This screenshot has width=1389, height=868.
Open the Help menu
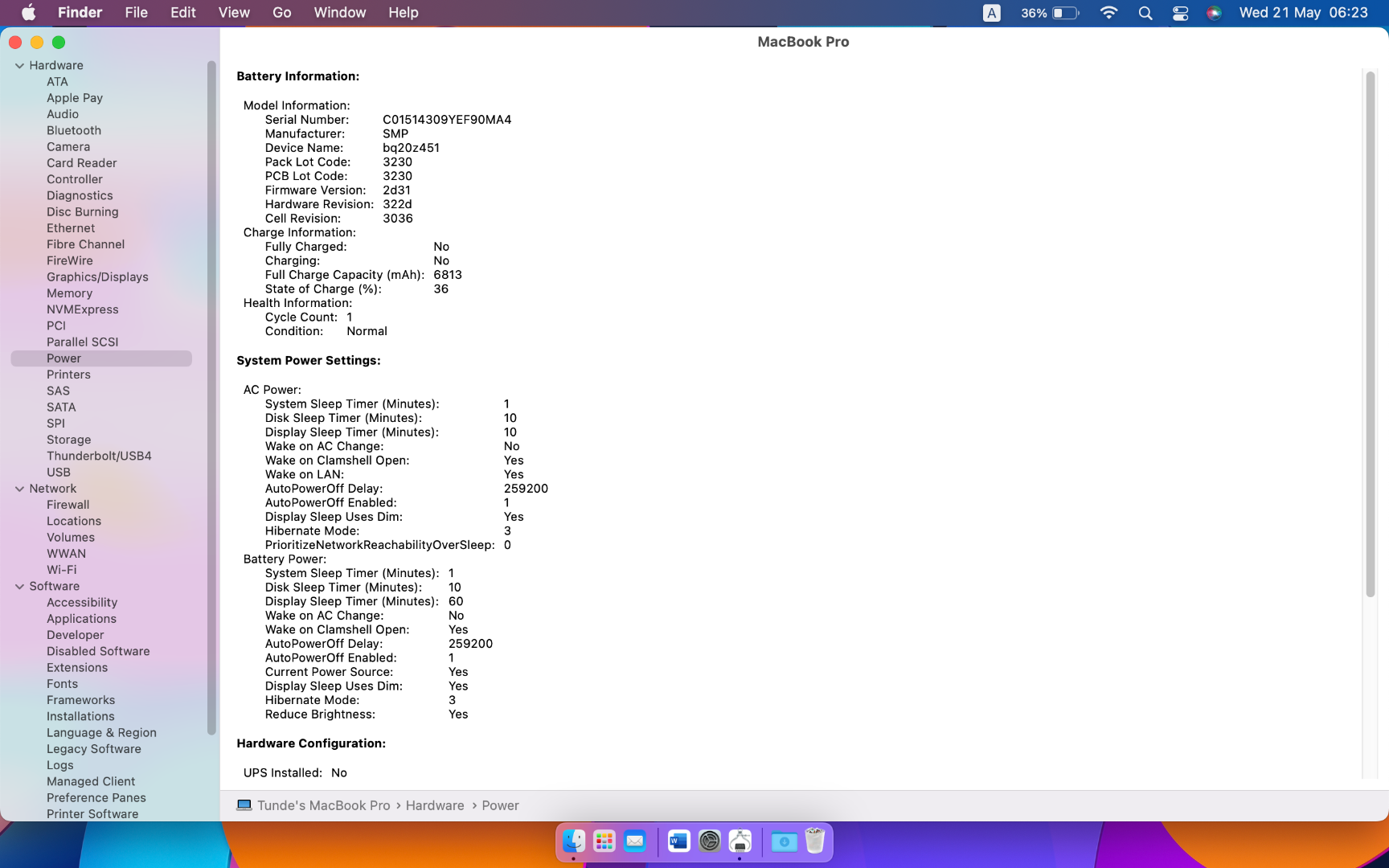[x=404, y=12]
